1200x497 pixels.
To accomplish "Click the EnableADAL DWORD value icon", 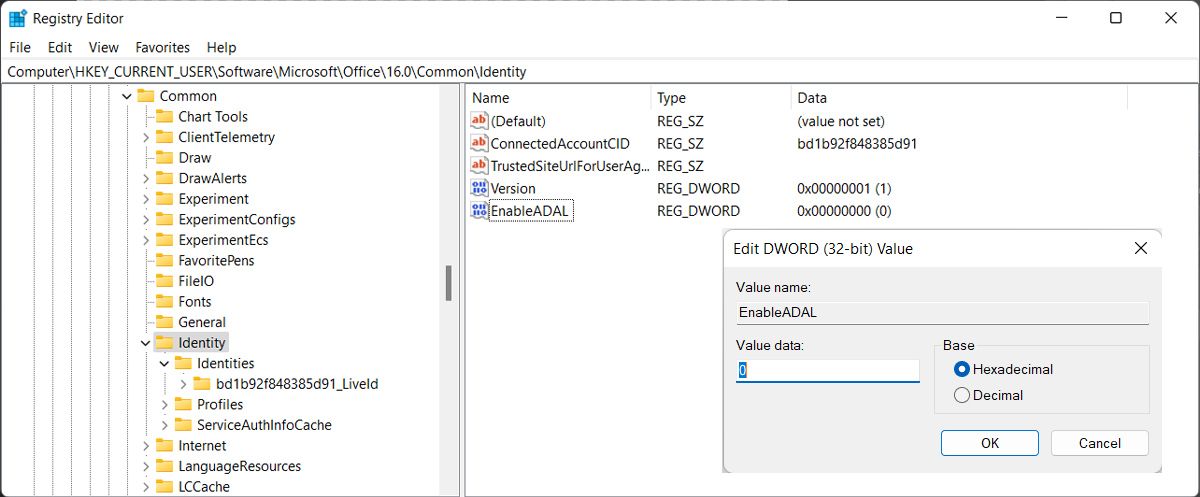I will click(479, 211).
